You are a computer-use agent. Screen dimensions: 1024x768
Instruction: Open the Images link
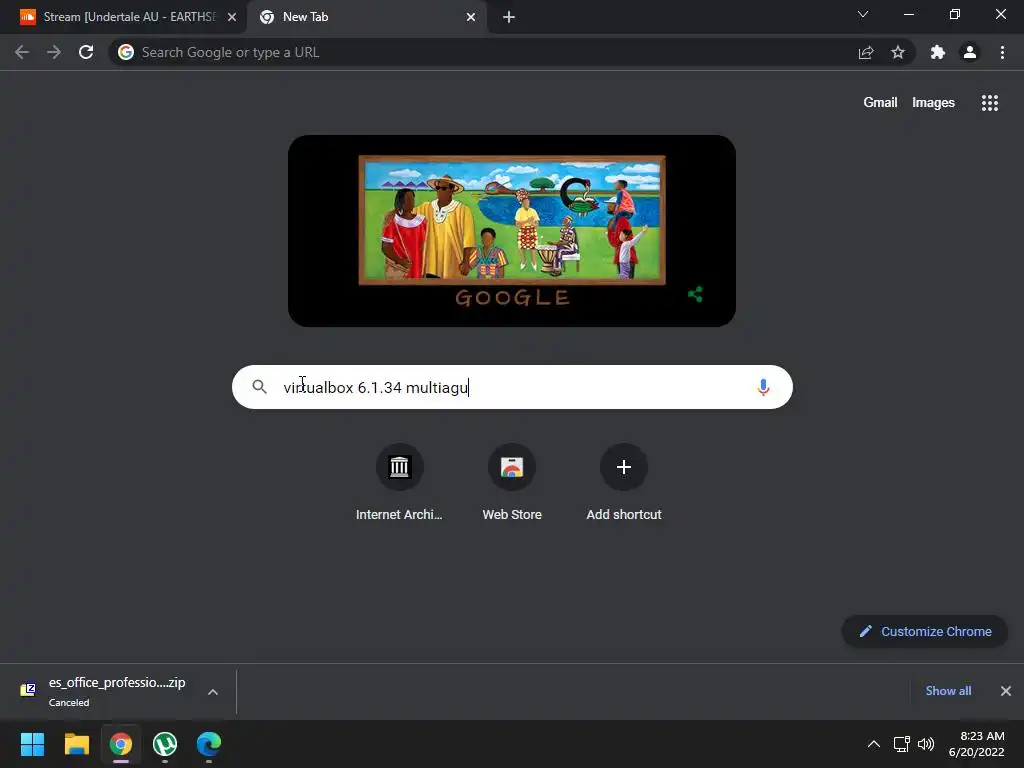(x=933, y=103)
